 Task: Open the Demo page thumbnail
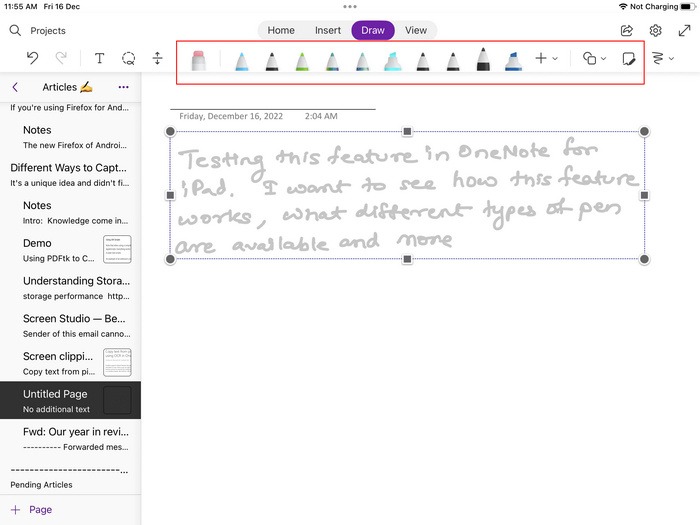[117, 249]
